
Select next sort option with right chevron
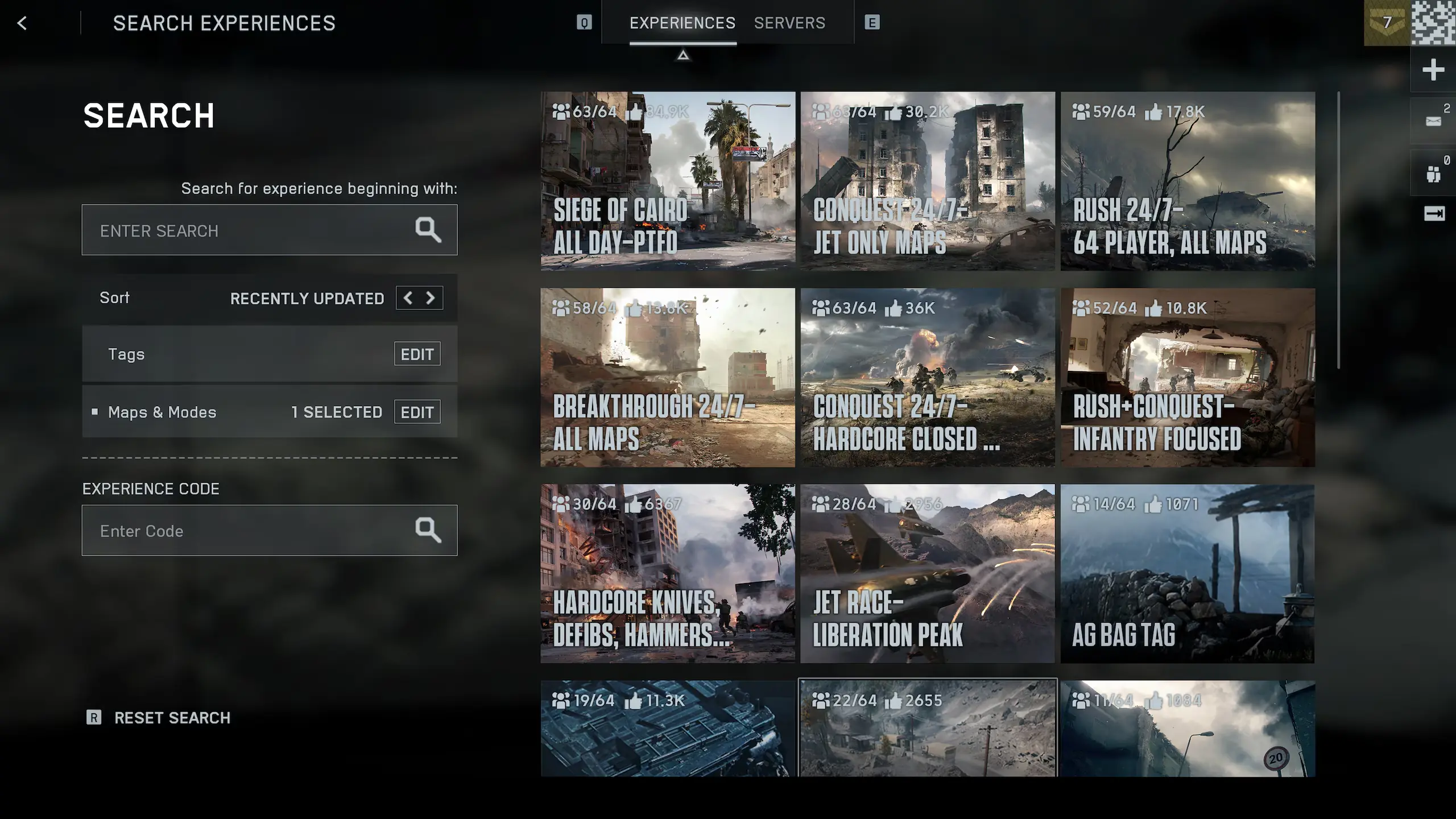click(x=431, y=298)
